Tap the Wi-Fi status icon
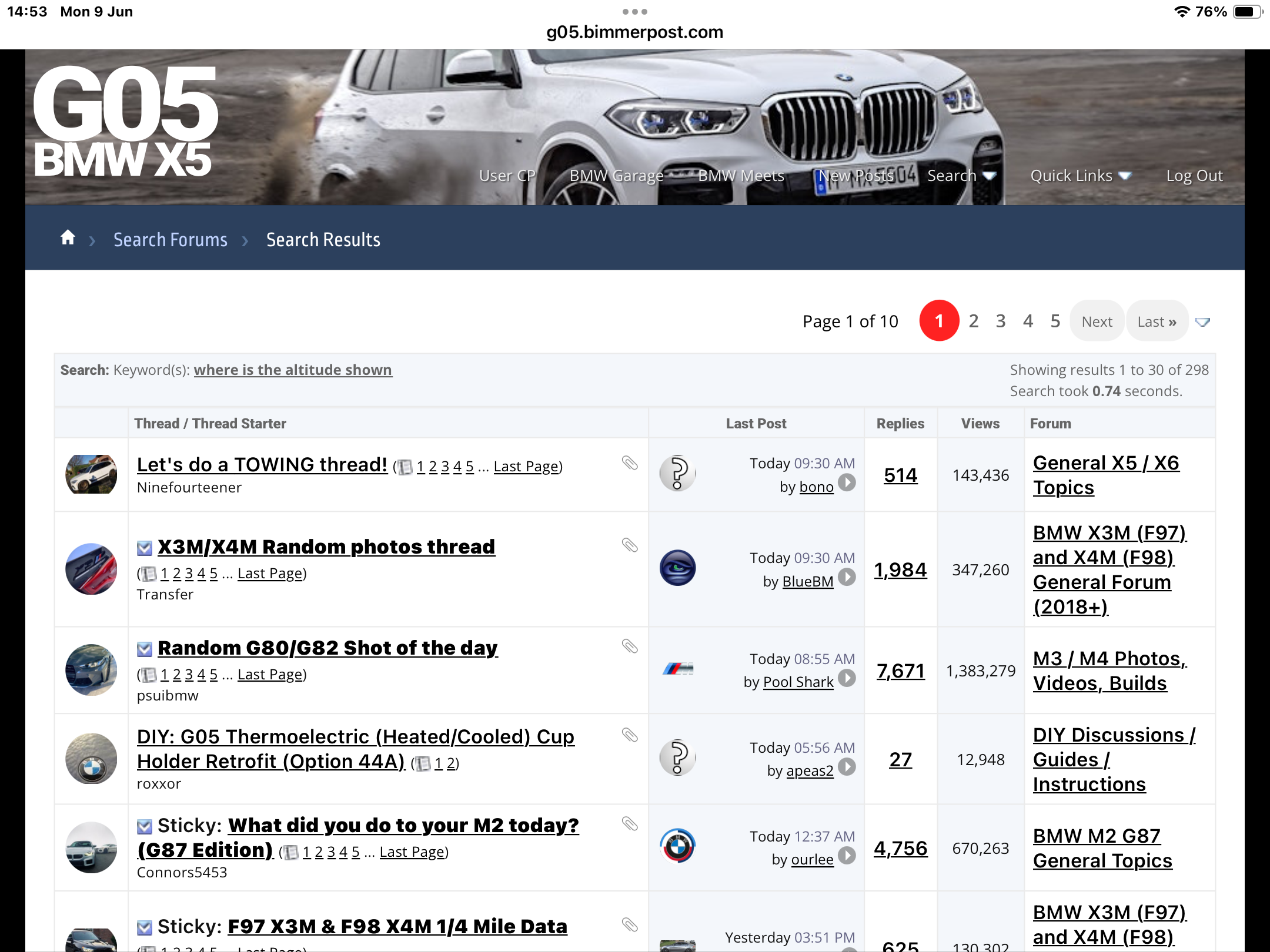The width and height of the screenshot is (1270, 952). (1182, 12)
